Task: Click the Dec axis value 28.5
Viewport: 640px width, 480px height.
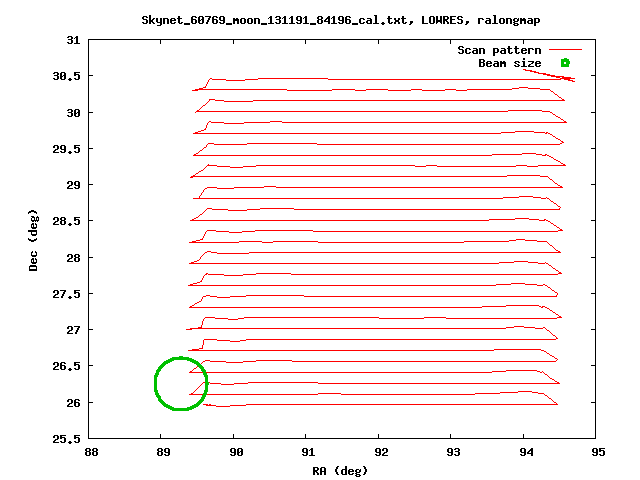Action: pyautogui.click(x=67, y=221)
